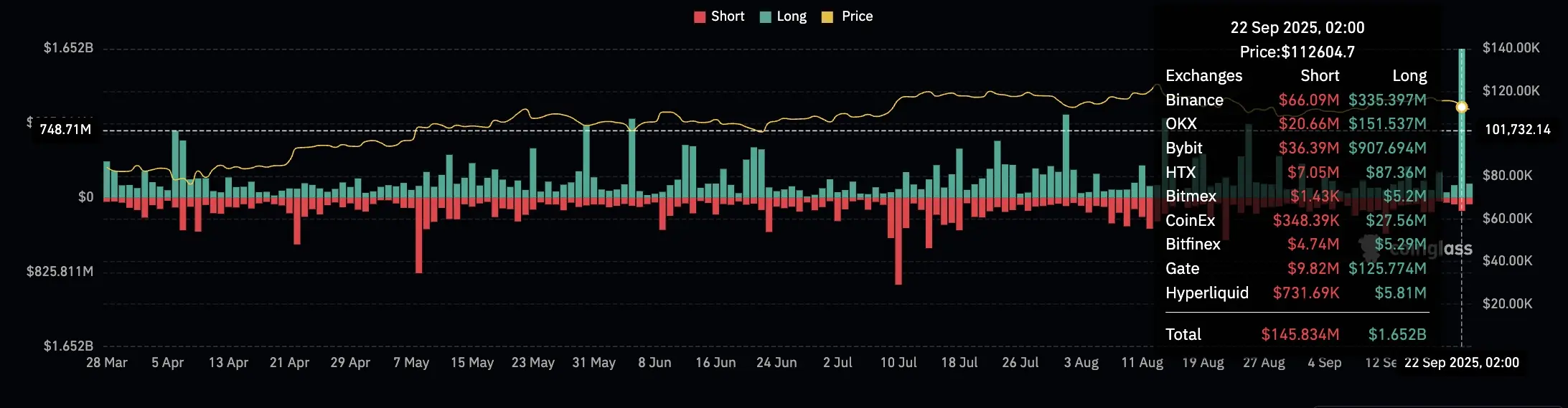This screenshot has height=408, width=1568.
Task: Toggle the Long legend series
Action: [x=783, y=16]
